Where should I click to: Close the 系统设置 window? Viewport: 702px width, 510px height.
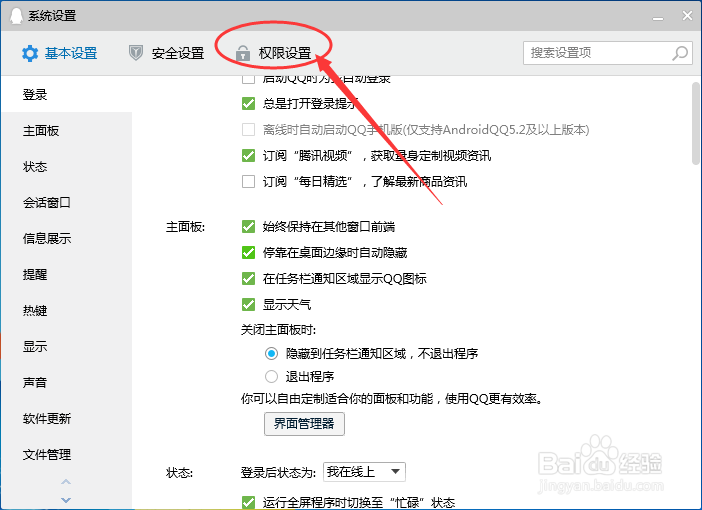687,16
